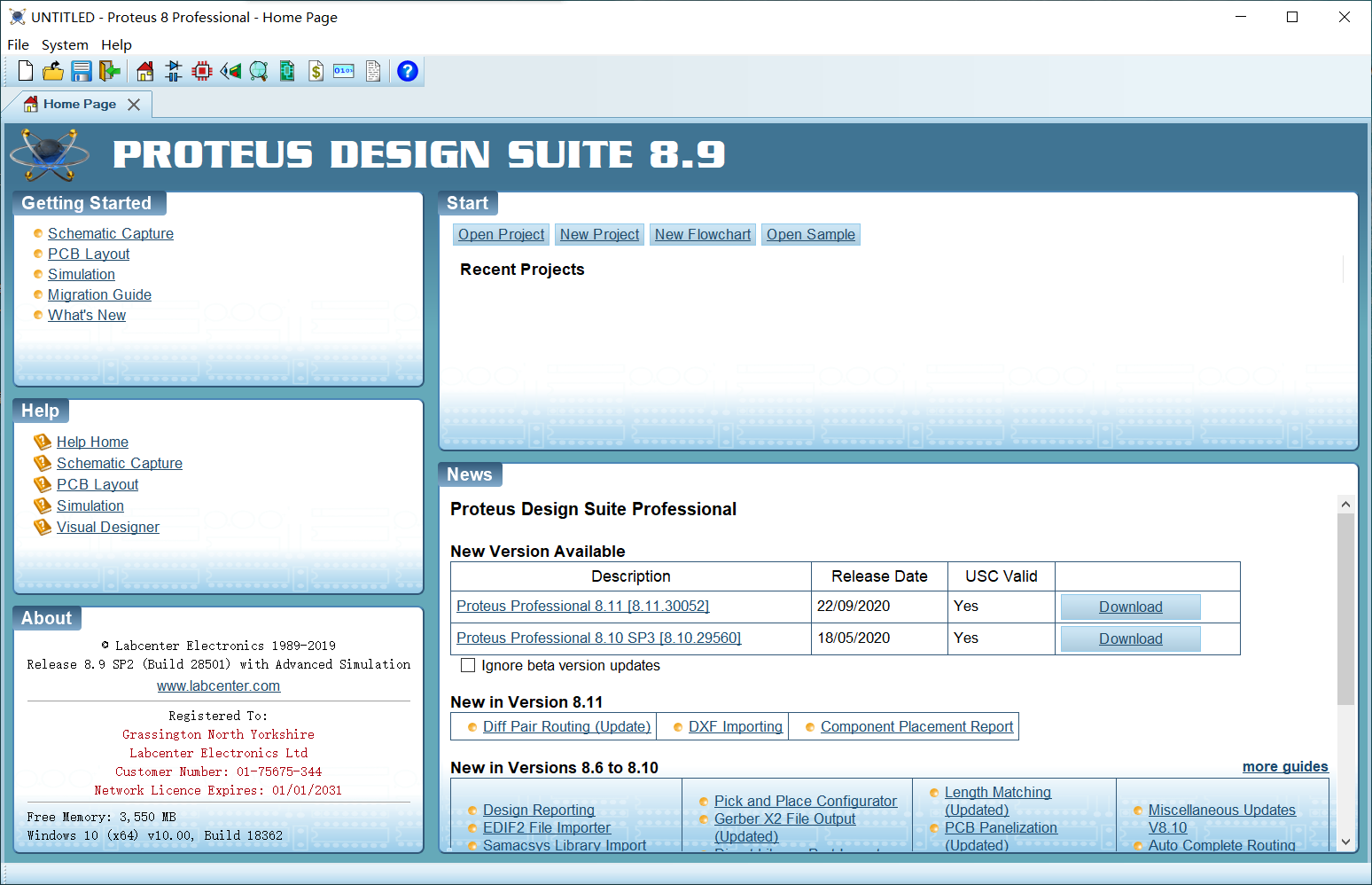This screenshot has height=885, width=1372.
Task: Open Getting Started Schematic Capture link
Action: [111, 233]
